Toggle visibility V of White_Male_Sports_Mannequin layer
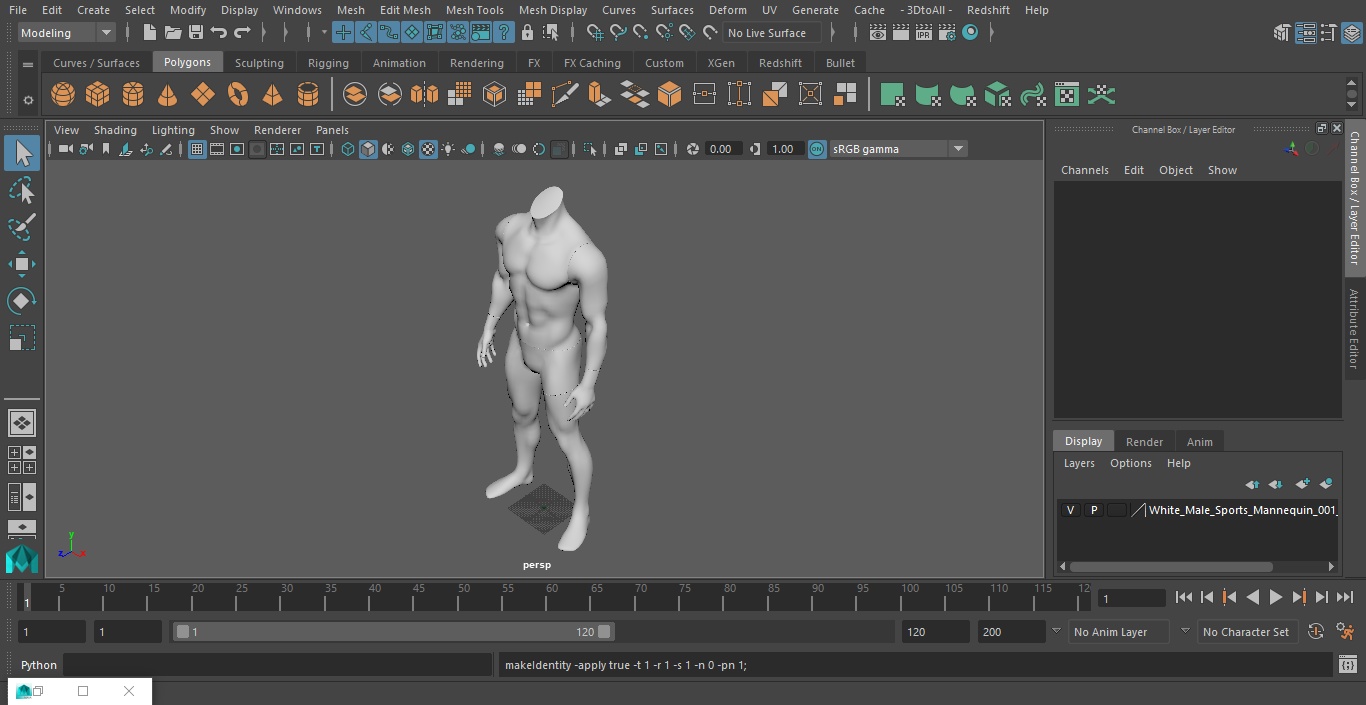The width and height of the screenshot is (1366, 705). tap(1070, 510)
